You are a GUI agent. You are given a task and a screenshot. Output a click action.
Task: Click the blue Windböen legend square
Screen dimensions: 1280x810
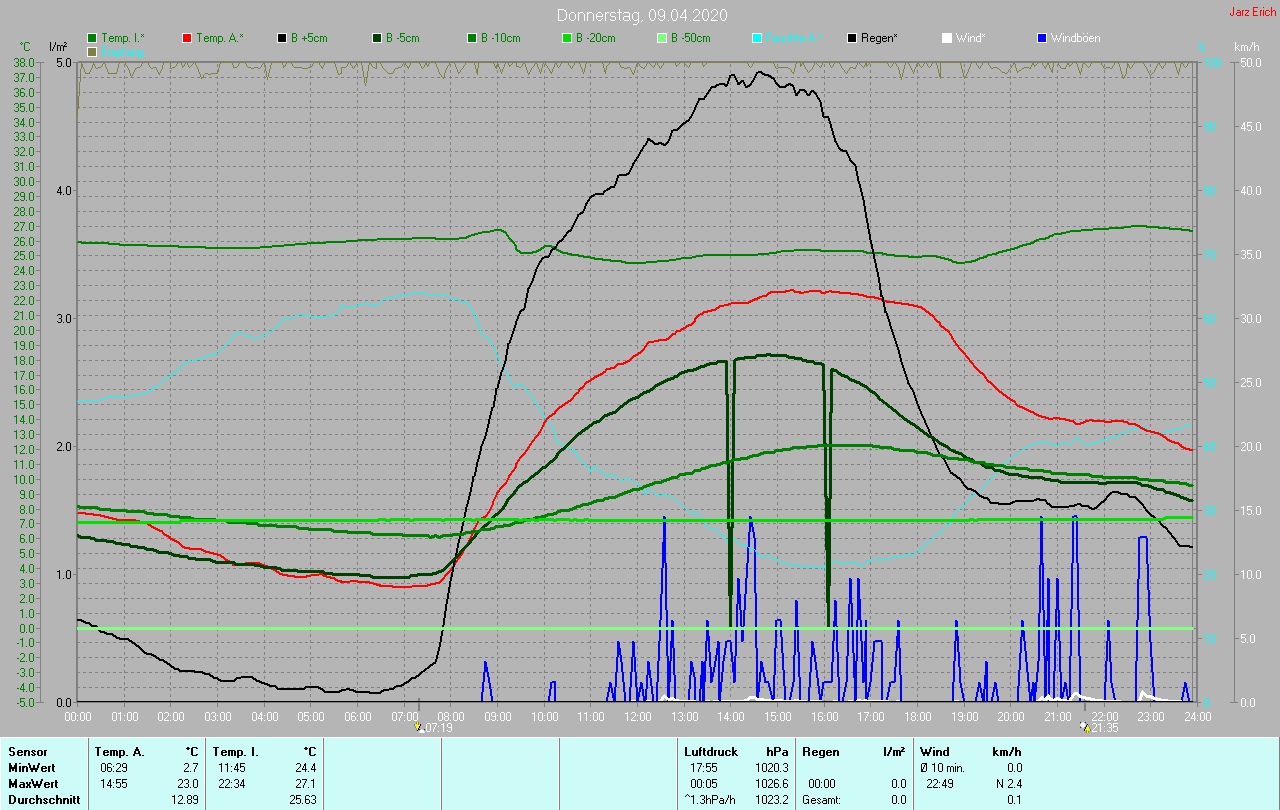coord(1042,38)
